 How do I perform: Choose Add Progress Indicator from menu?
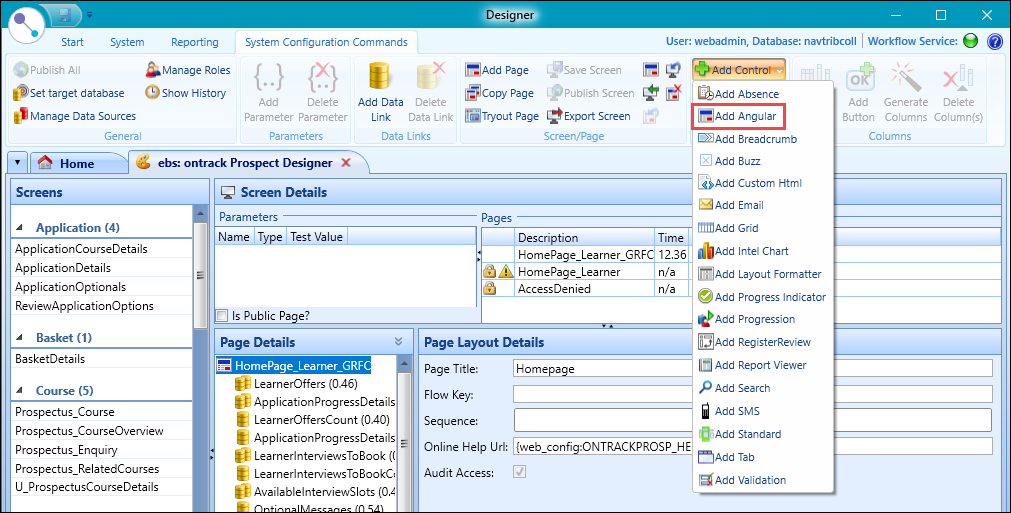(x=761, y=297)
